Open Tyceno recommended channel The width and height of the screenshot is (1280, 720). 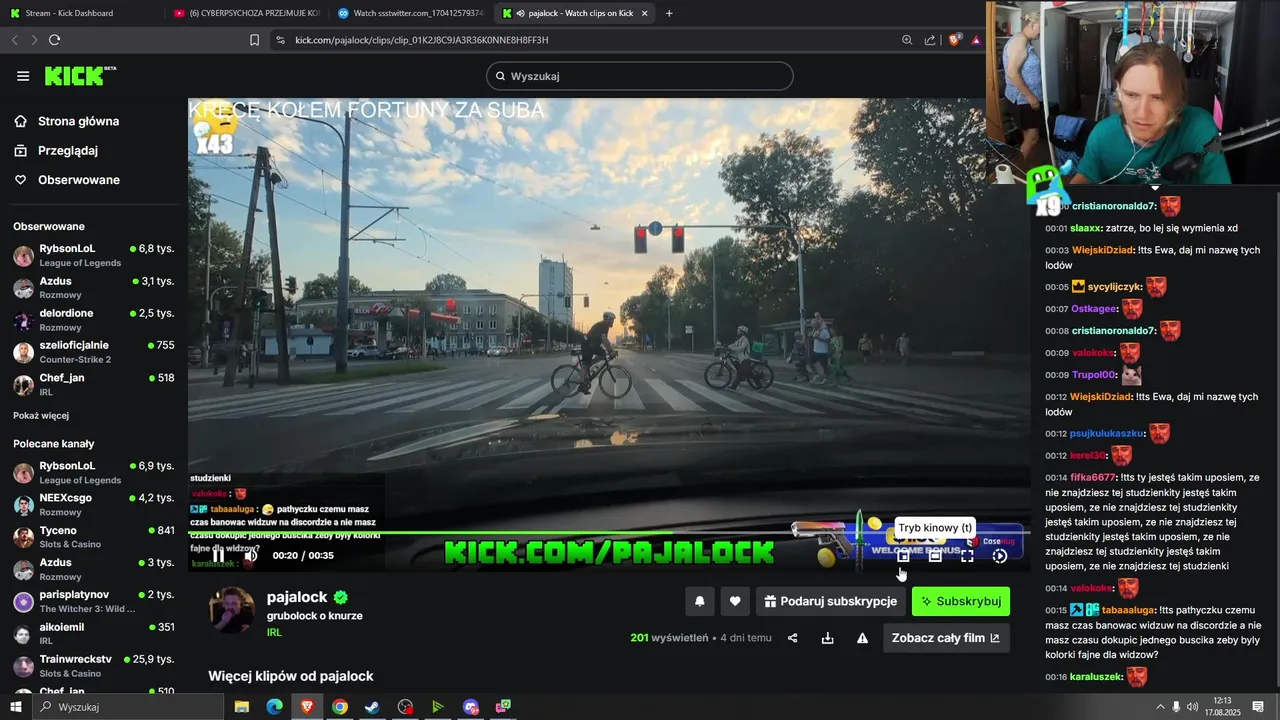tap(95, 537)
